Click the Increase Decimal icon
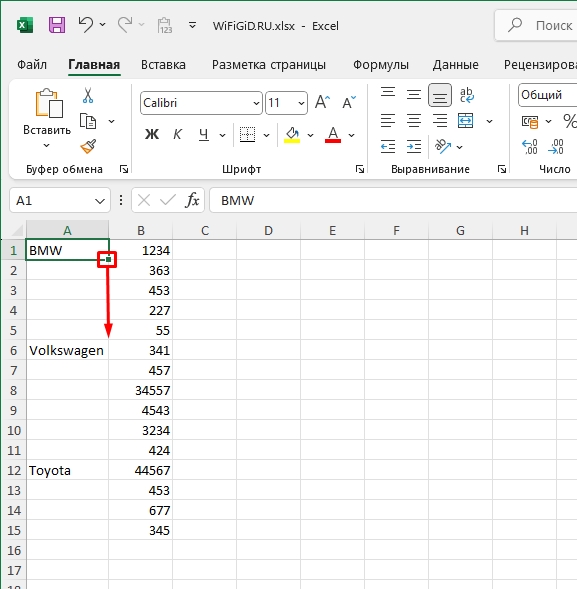 [530, 146]
